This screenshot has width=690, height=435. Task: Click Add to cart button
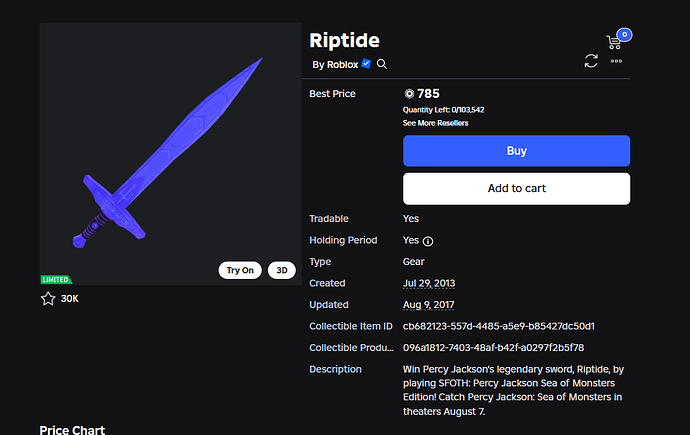click(x=516, y=189)
